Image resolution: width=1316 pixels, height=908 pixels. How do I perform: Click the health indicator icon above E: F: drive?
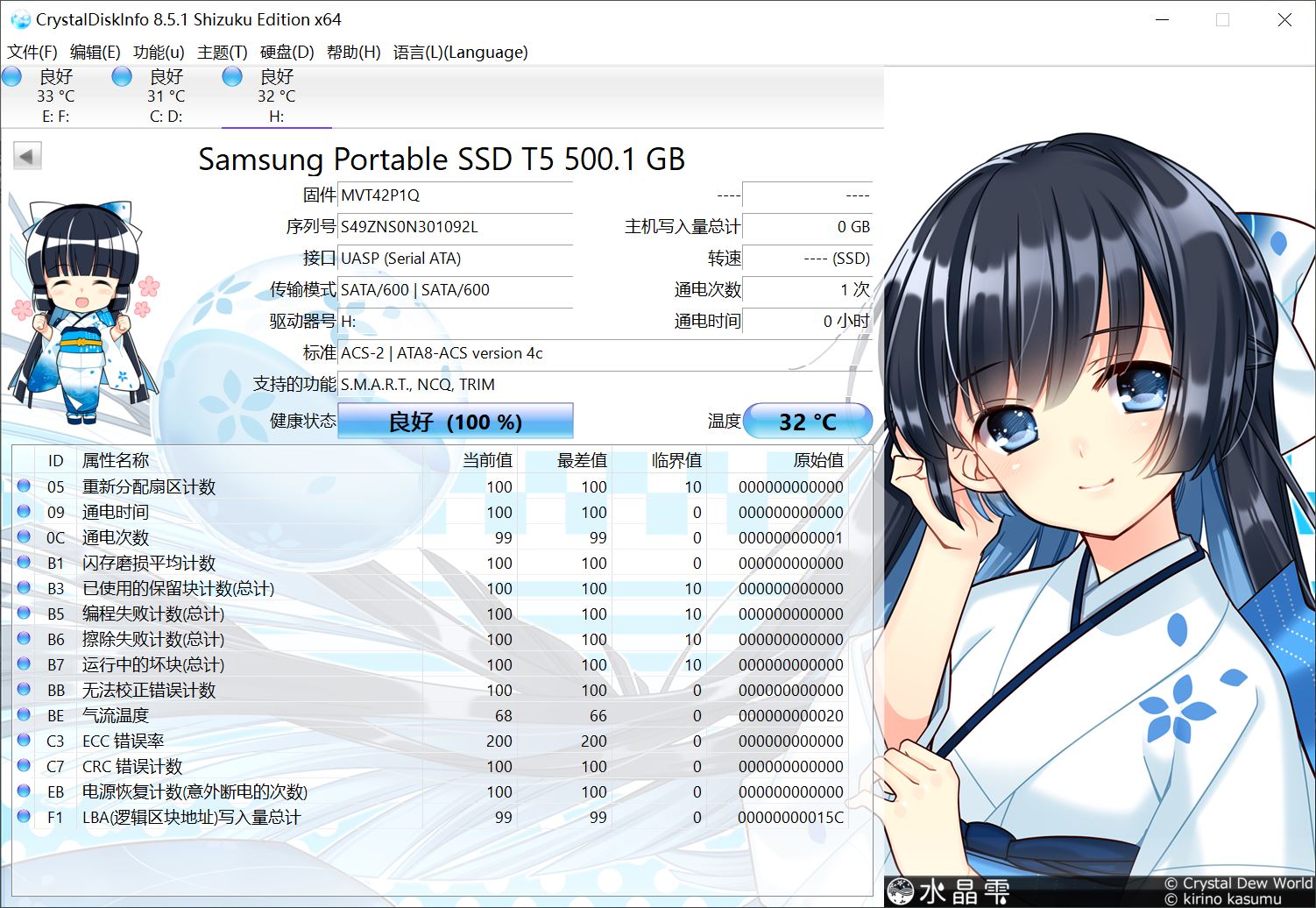coord(12,76)
